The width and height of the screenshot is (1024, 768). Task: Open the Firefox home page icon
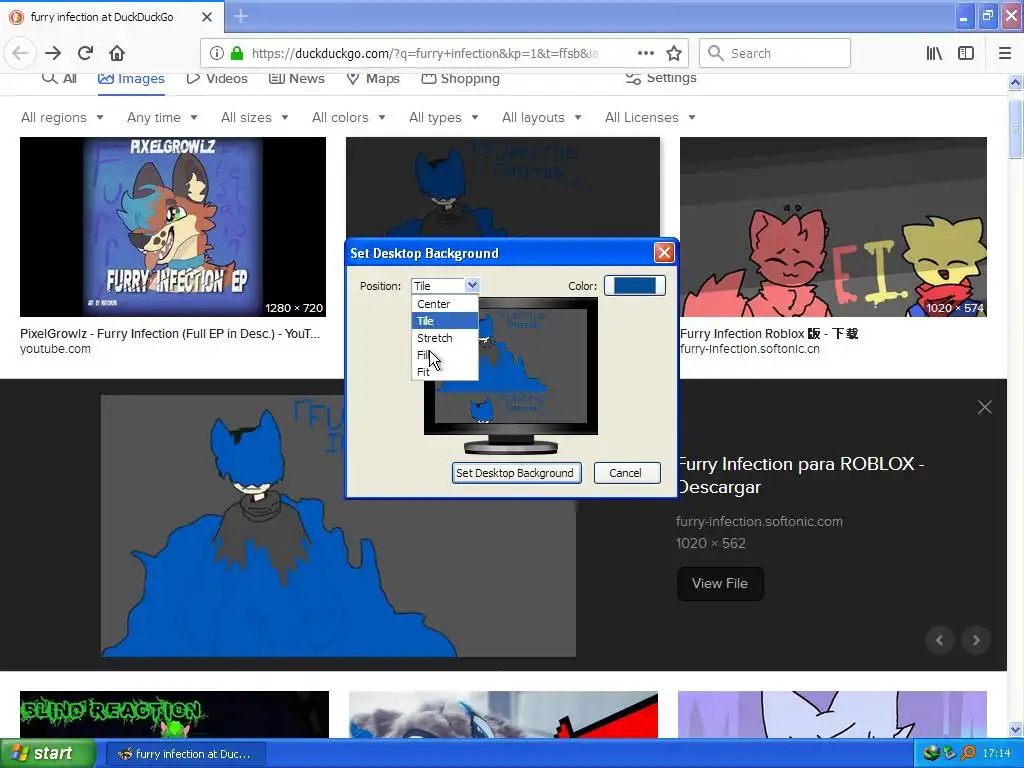click(117, 54)
